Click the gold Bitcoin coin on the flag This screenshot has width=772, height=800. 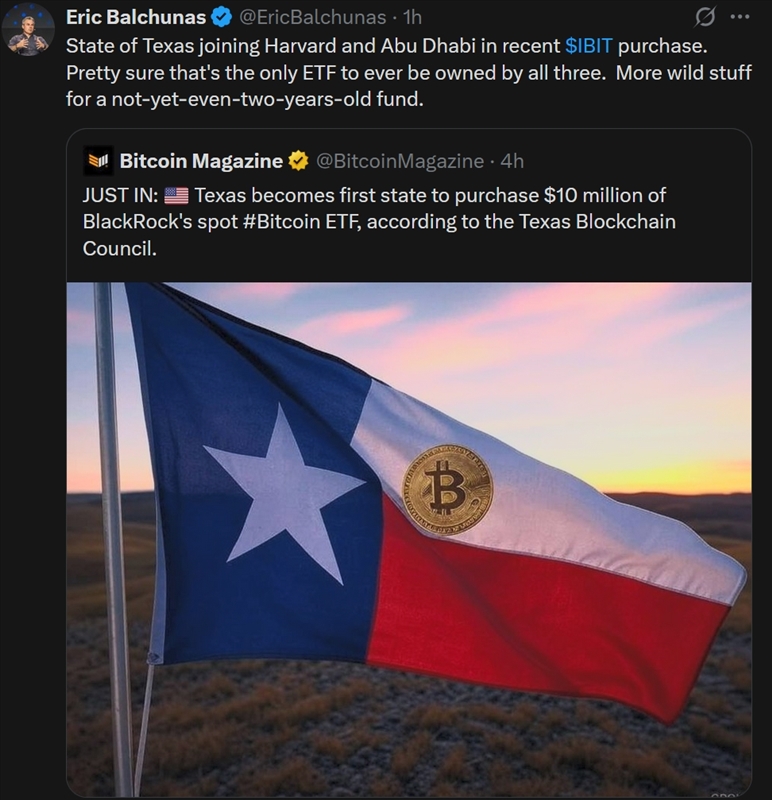click(x=447, y=490)
